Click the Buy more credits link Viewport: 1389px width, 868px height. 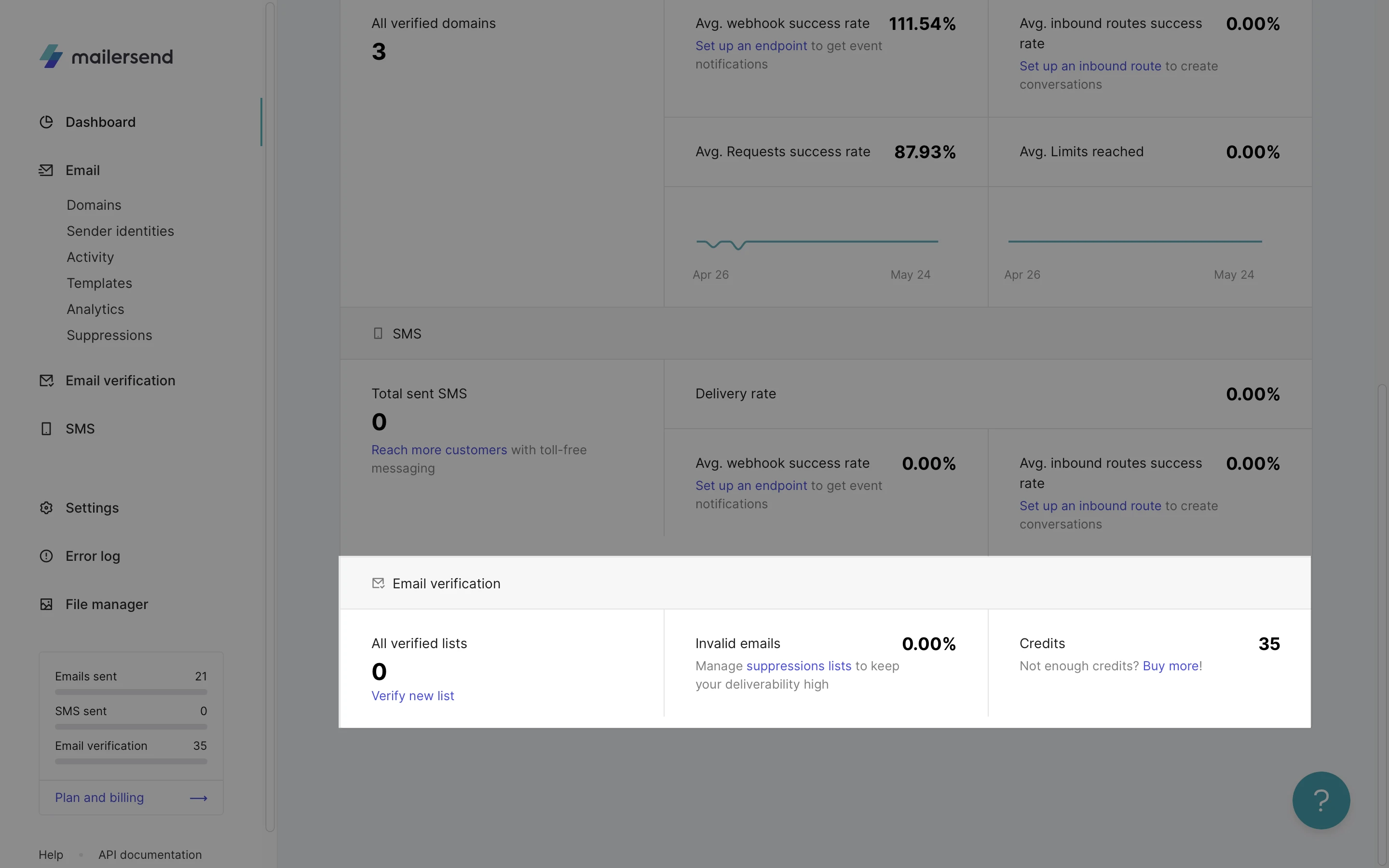1171,666
